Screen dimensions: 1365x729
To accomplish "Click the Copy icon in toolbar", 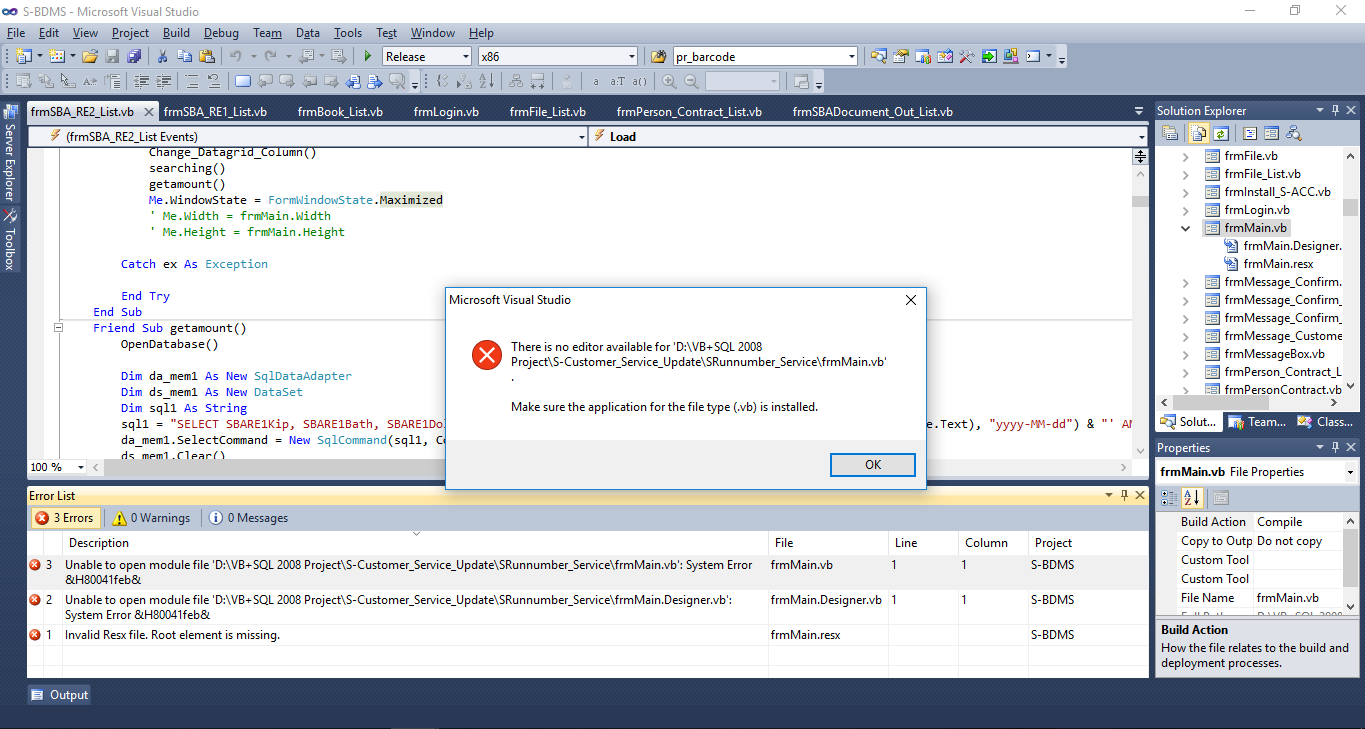I will tap(185, 56).
